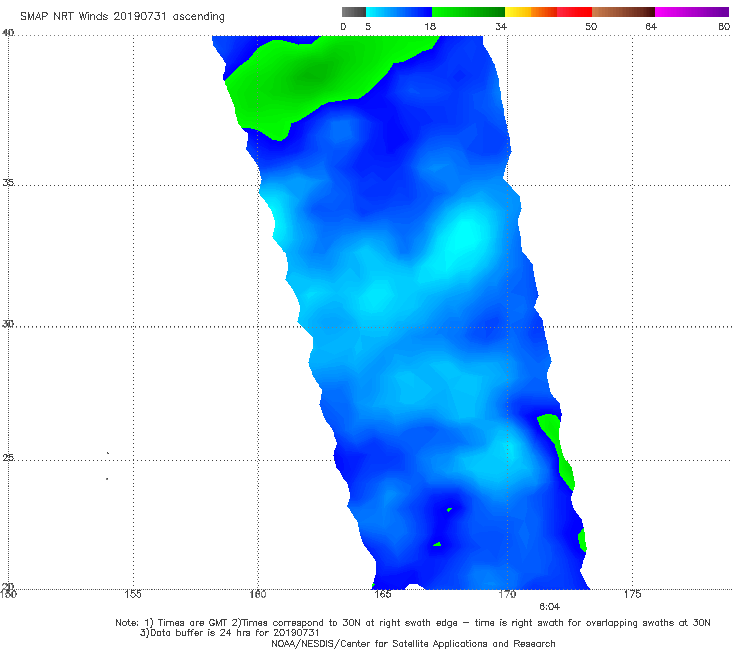Click latitude axis label '30'
Image resolution: width=740 pixels, height=650 pixels.
pyautogui.click(x=8, y=324)
